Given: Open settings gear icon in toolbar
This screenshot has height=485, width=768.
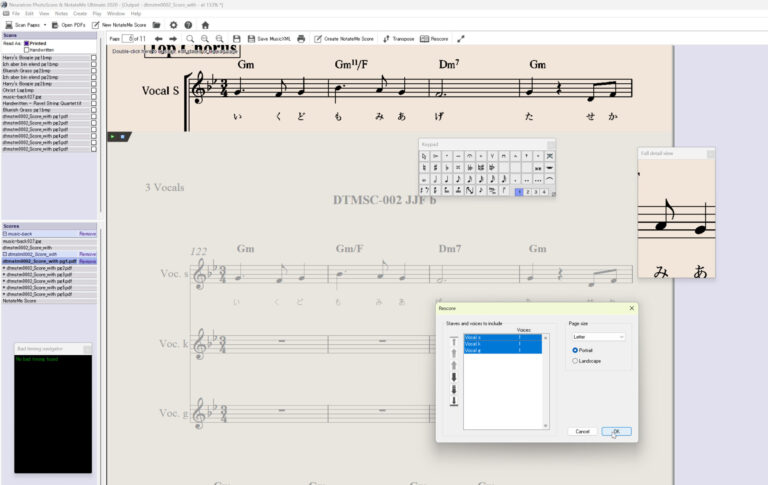Looking at the screenshot, I should 173,25.
